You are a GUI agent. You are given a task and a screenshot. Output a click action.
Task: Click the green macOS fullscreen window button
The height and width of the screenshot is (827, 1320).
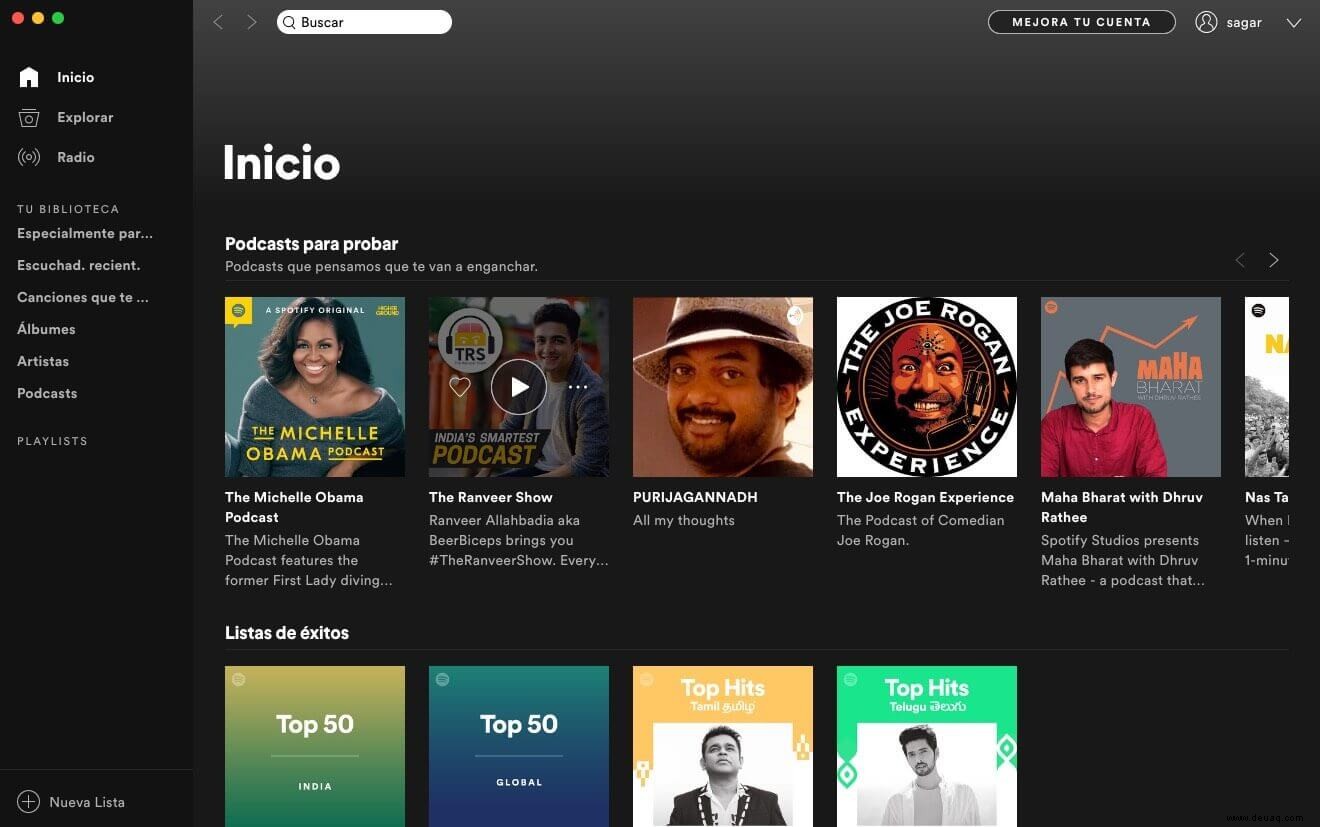point(58,18)
